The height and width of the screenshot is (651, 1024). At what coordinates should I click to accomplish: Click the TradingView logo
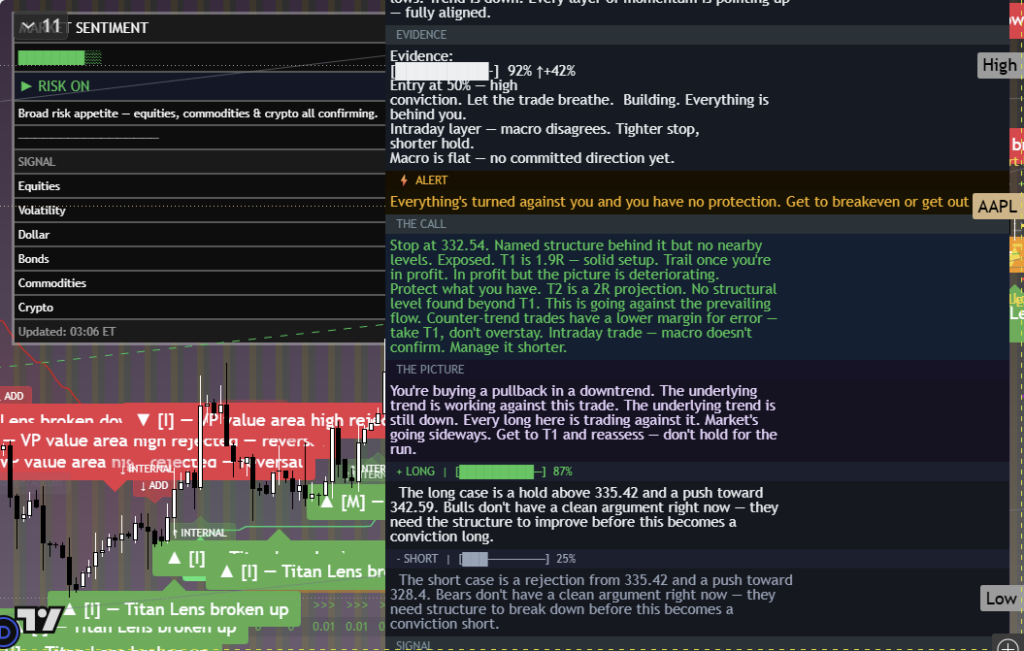(x=38, y=620)
